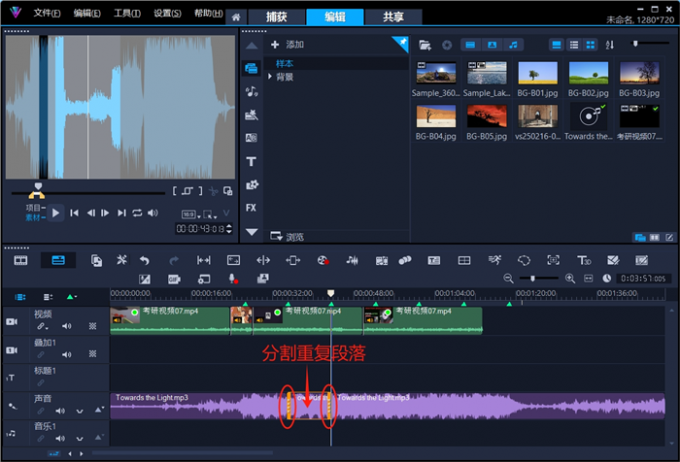
Task: Open the add chapter/cue marker dropdown
Action: (72, 297)
